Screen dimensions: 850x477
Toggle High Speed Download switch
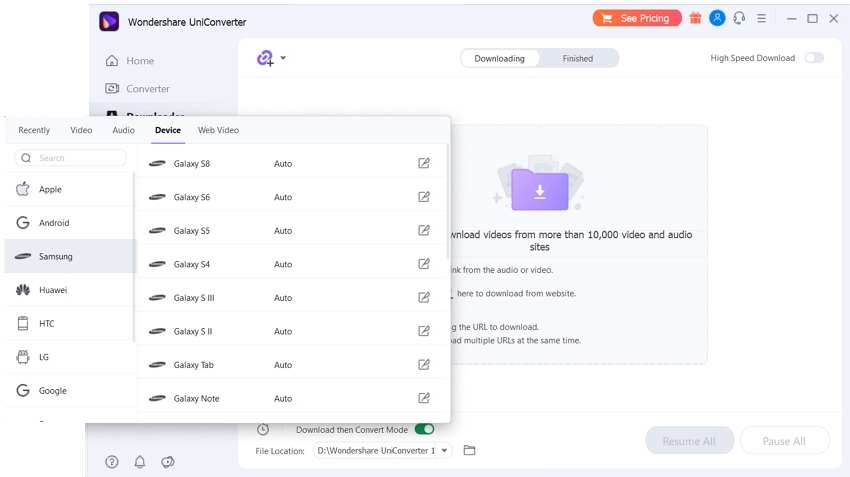click(814, 58)
